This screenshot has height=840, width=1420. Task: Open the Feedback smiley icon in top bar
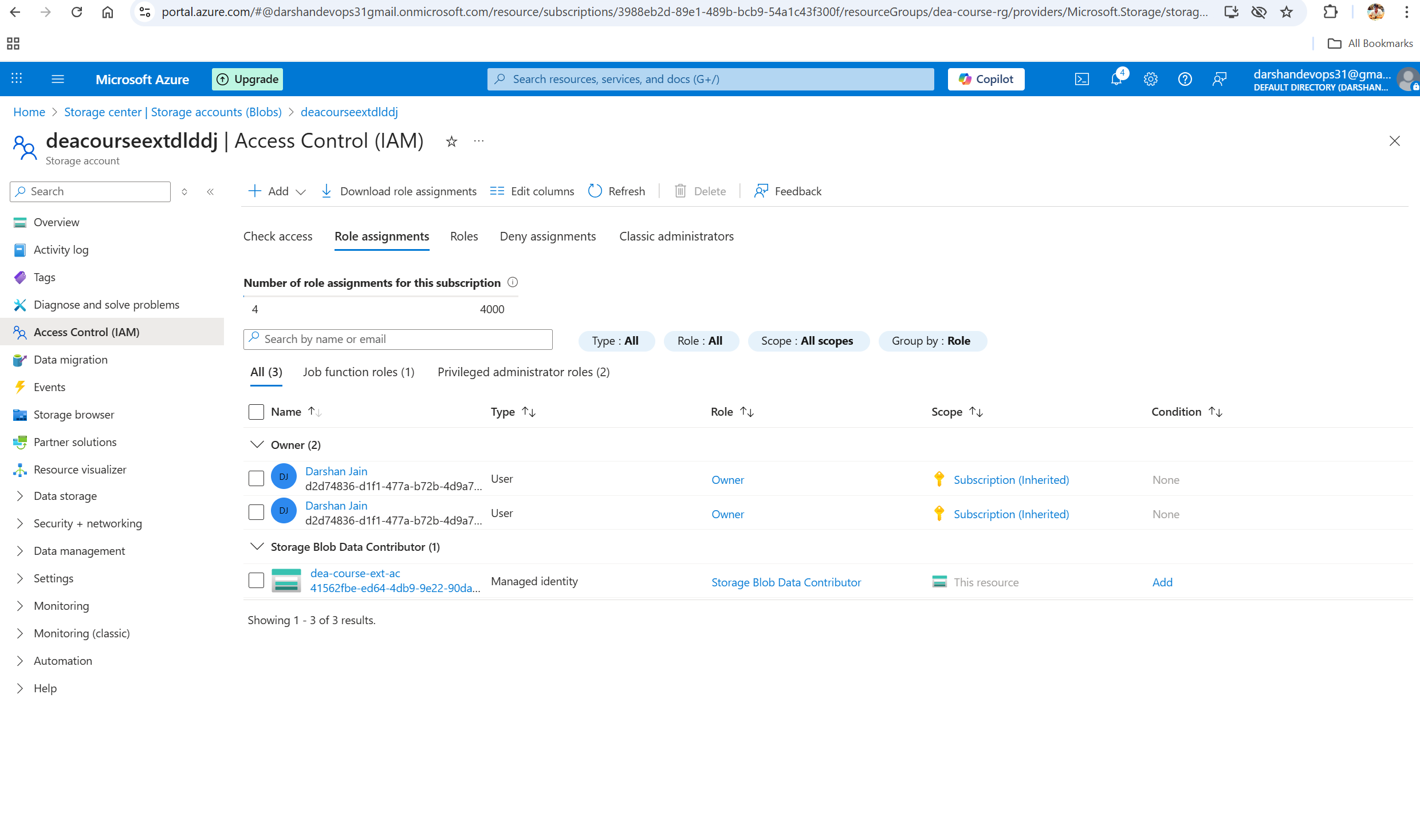(1220, 79)
